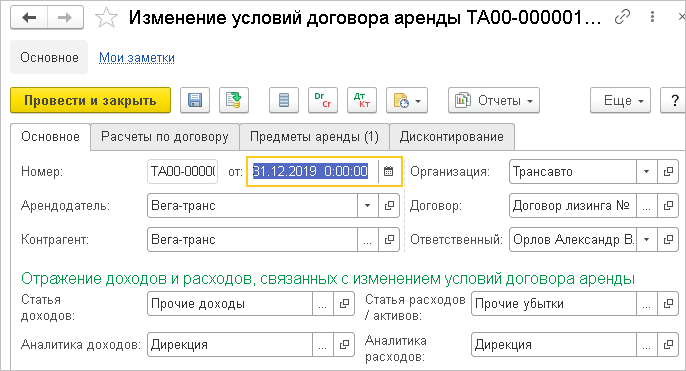Add document to favorites star

coord(106,18)
